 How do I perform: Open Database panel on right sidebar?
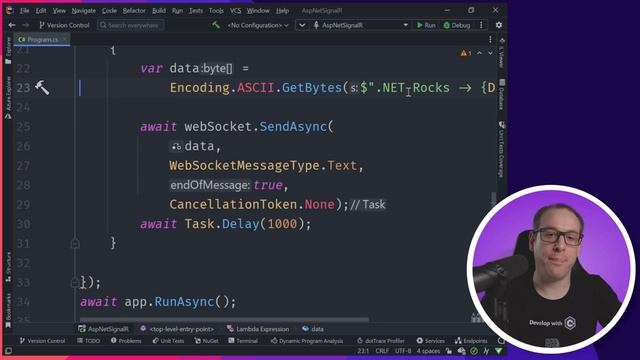pyautogui.click(x=502, y=95)
